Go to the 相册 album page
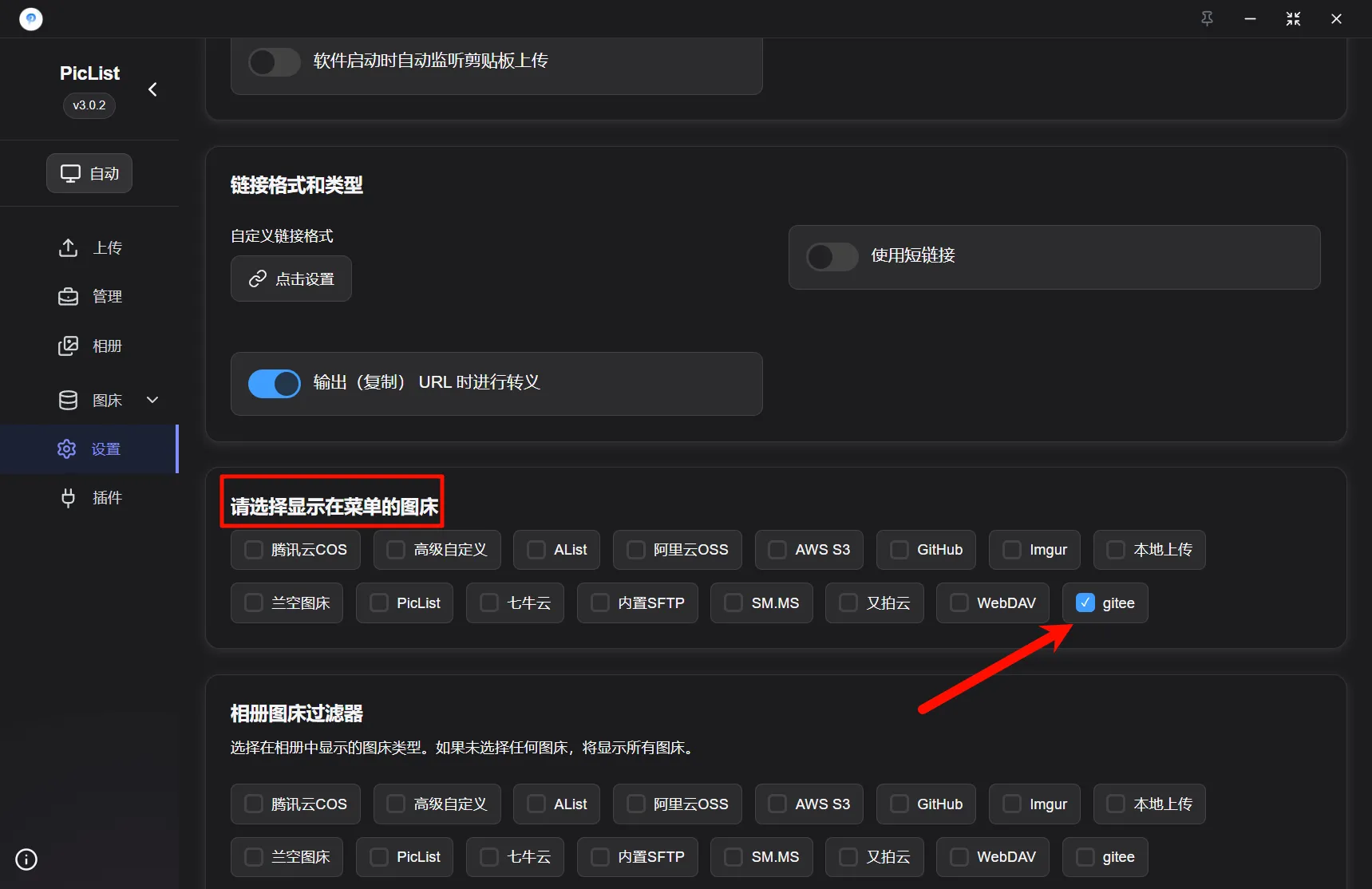1372x889 pixels. [89, 346]
